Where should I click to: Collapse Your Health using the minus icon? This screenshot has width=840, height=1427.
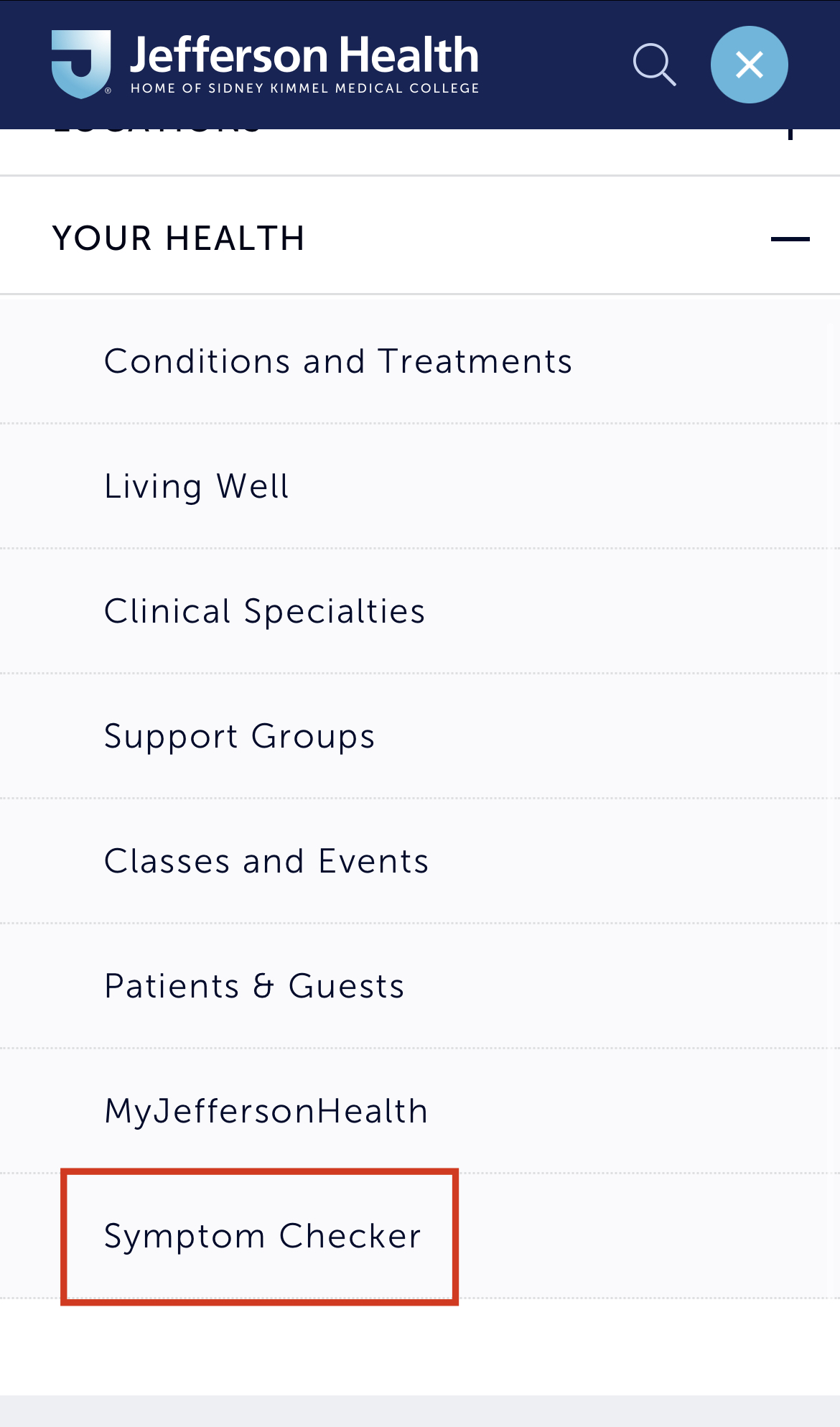pos(790,239)
